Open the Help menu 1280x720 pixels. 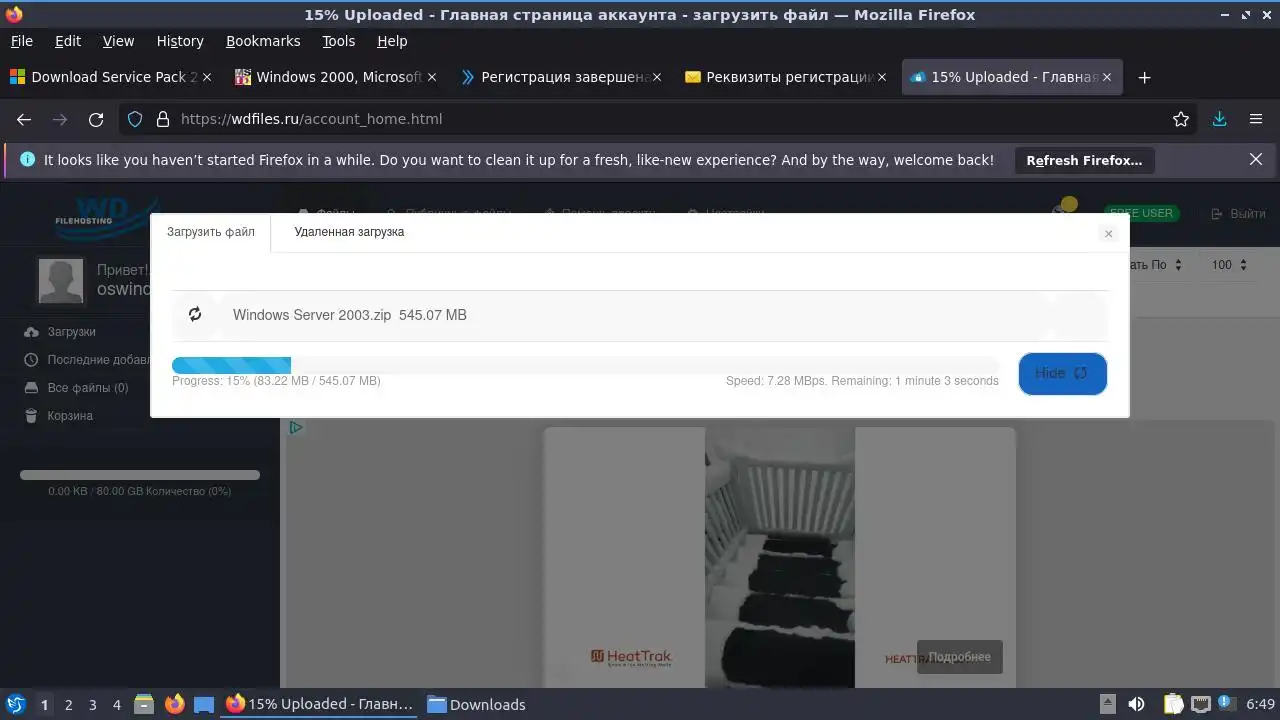pyautogui.click(x=392, y=41)
